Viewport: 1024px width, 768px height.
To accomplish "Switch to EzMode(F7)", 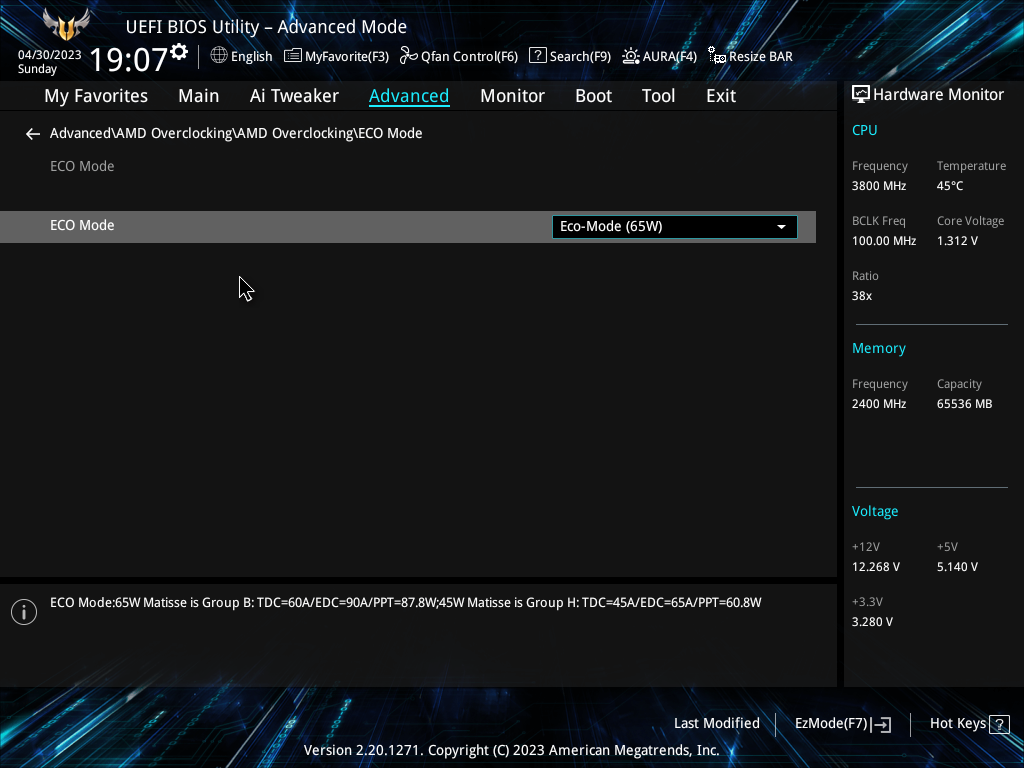I will click(831, 724).
